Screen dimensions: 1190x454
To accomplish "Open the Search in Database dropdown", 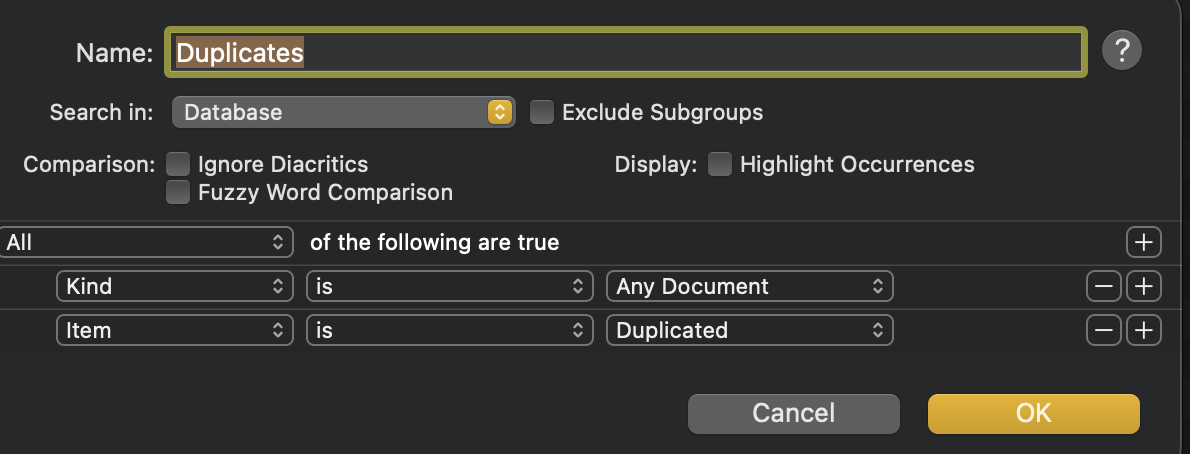I will pos(343,112).
